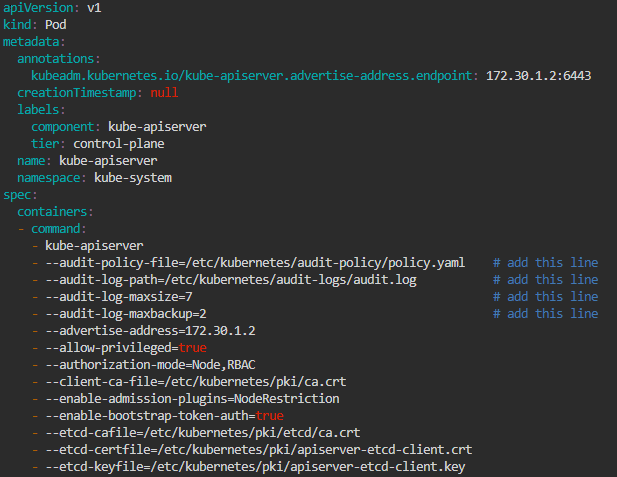Click the comment beside the audit-policy-file line
This screenshot has height=477, width=617.
(x=545, y=263)
